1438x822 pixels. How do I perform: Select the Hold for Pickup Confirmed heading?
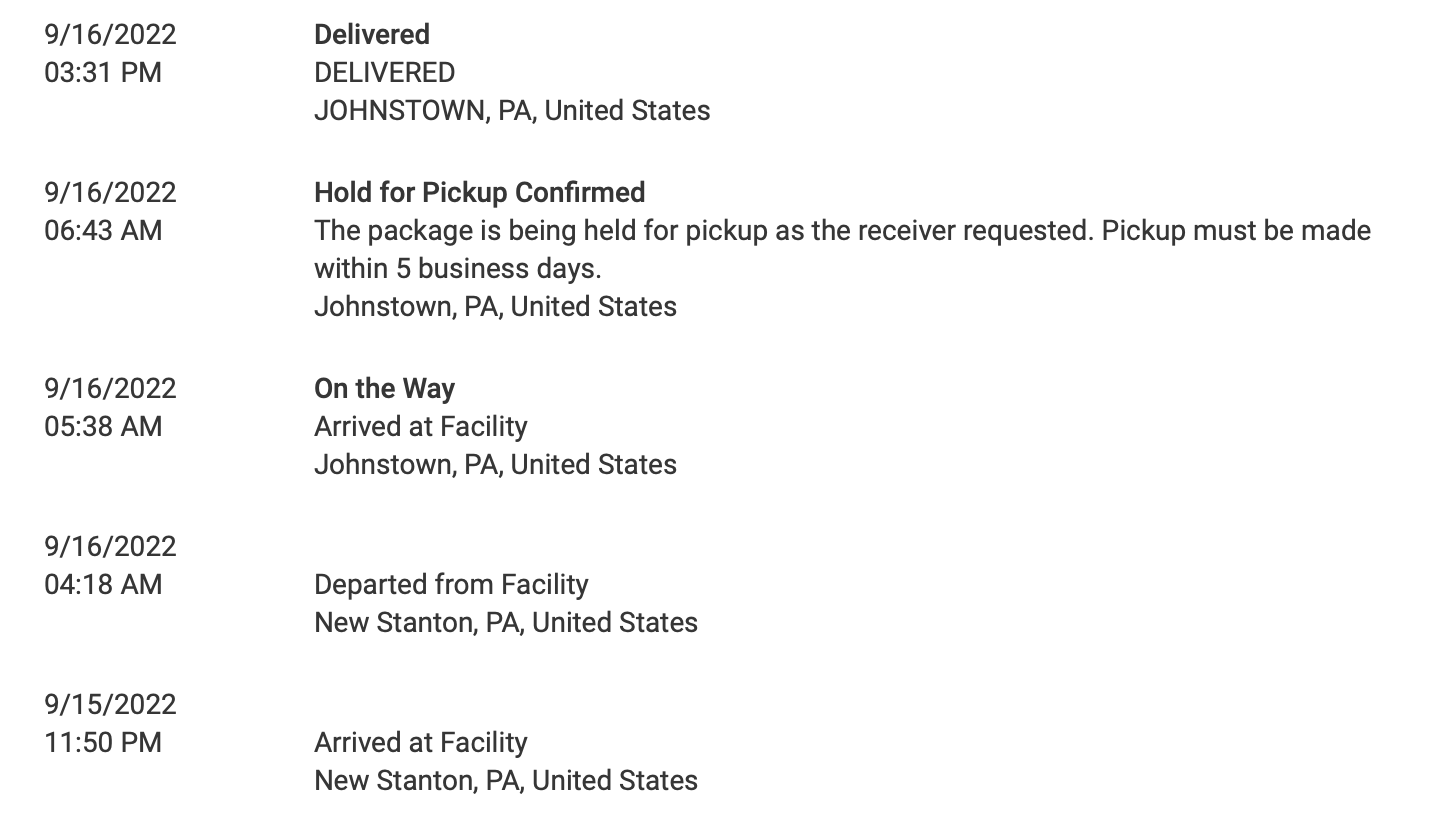[480, 192]
